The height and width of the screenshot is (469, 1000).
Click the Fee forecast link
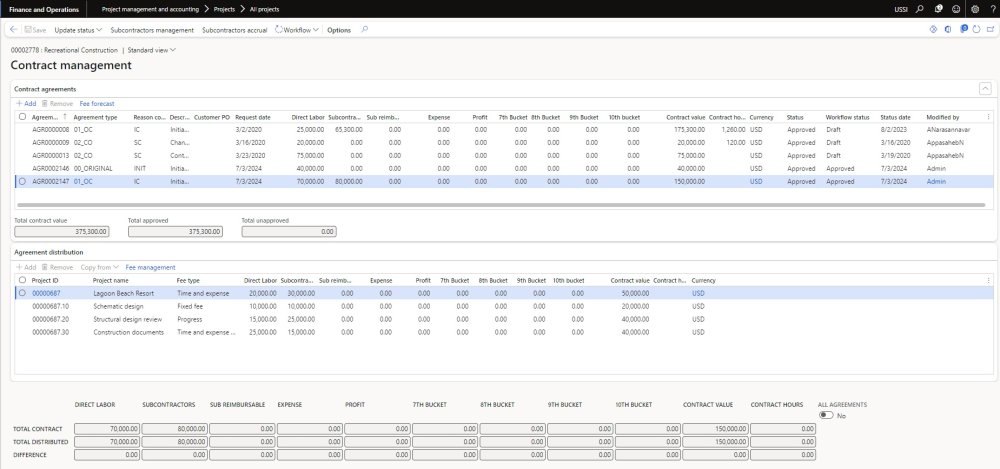(x=97, y=103)
